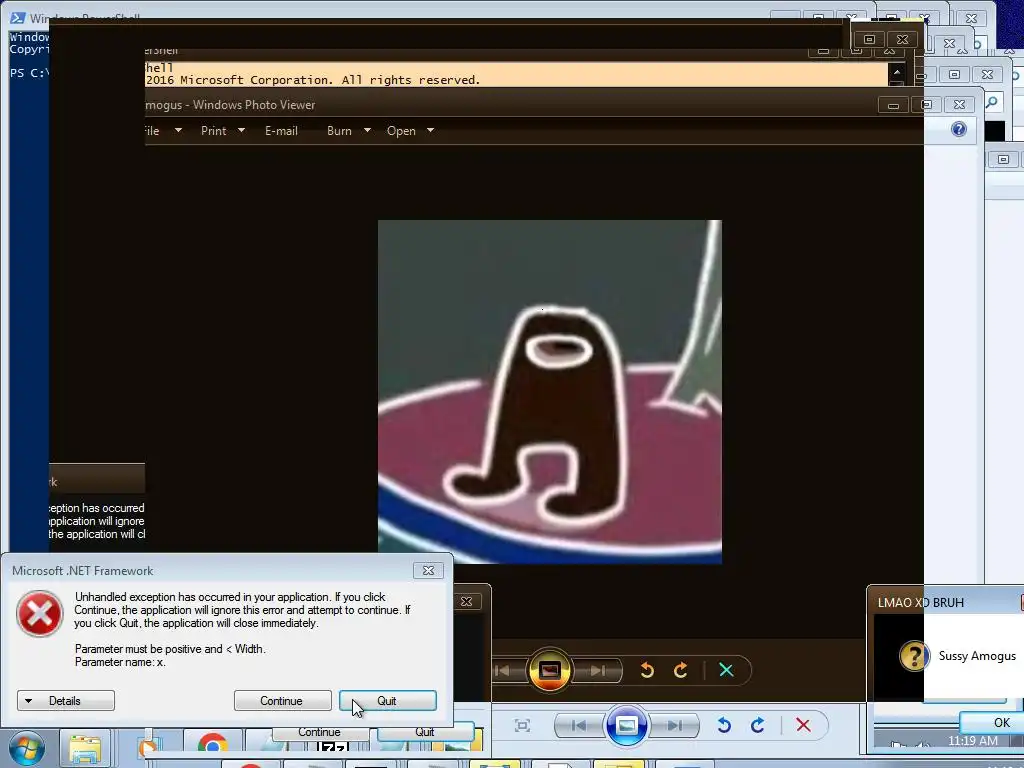1024x768 pixels.
Task: Go to previous image in dark Photo Viewer
Action: (x=503, y=671)
